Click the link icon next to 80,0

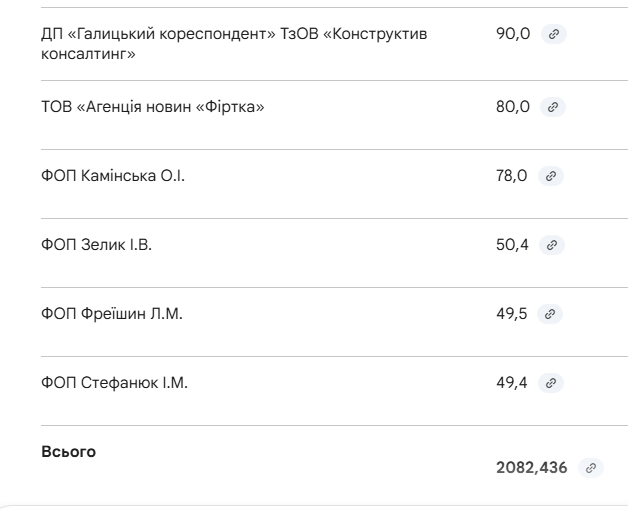[553, 107]
